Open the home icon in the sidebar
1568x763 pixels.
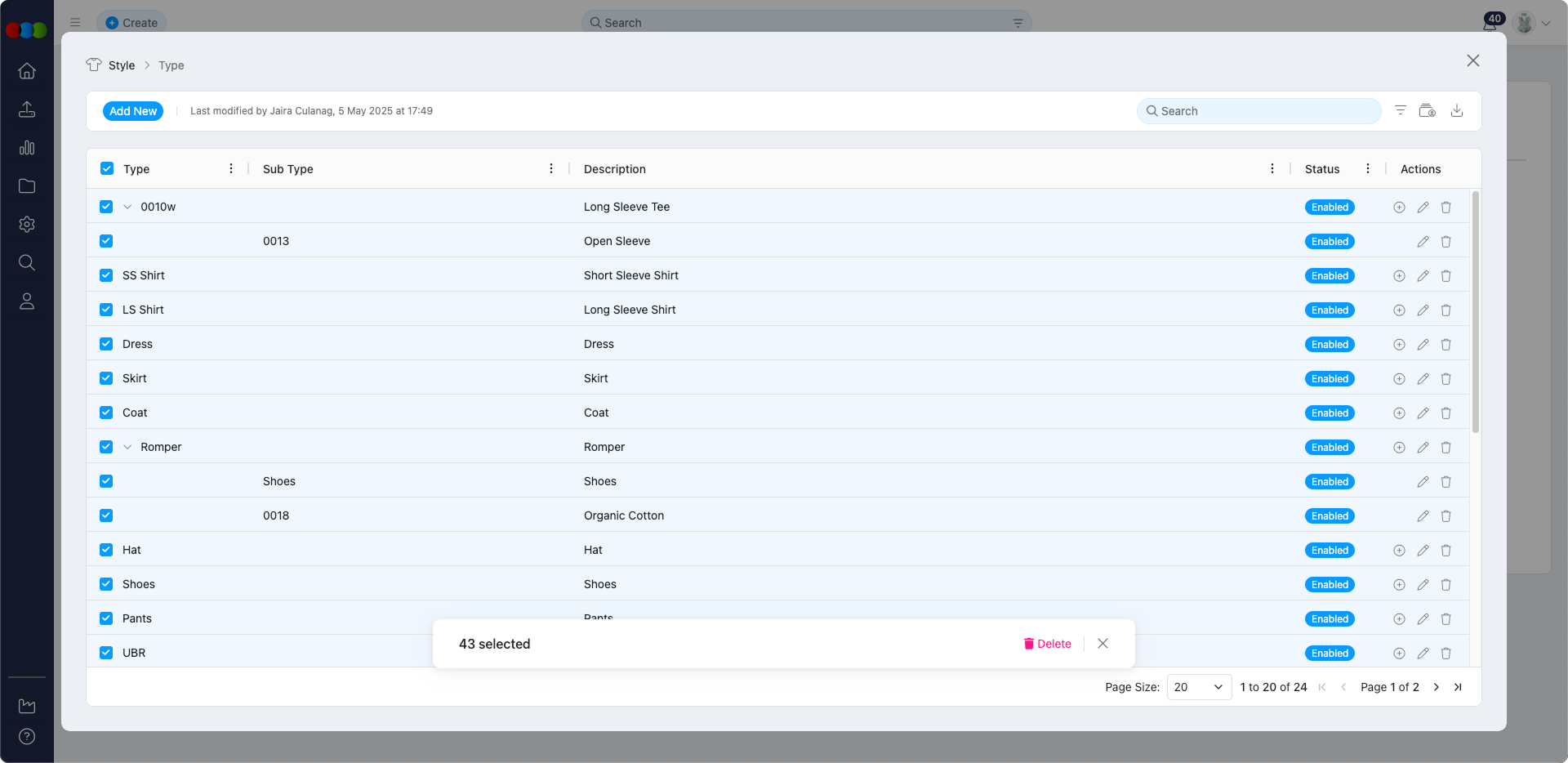point(27,71)
